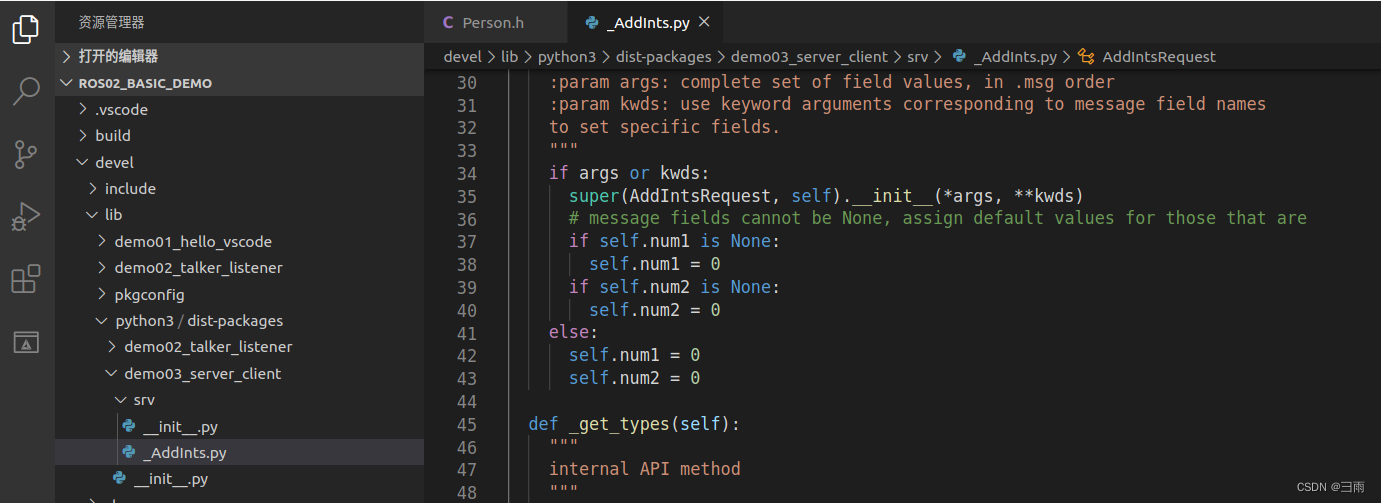The width and height of the screenshot is (1381, 503).
Task: Click line number 34 in gutter
Action: tap(466, 173)
